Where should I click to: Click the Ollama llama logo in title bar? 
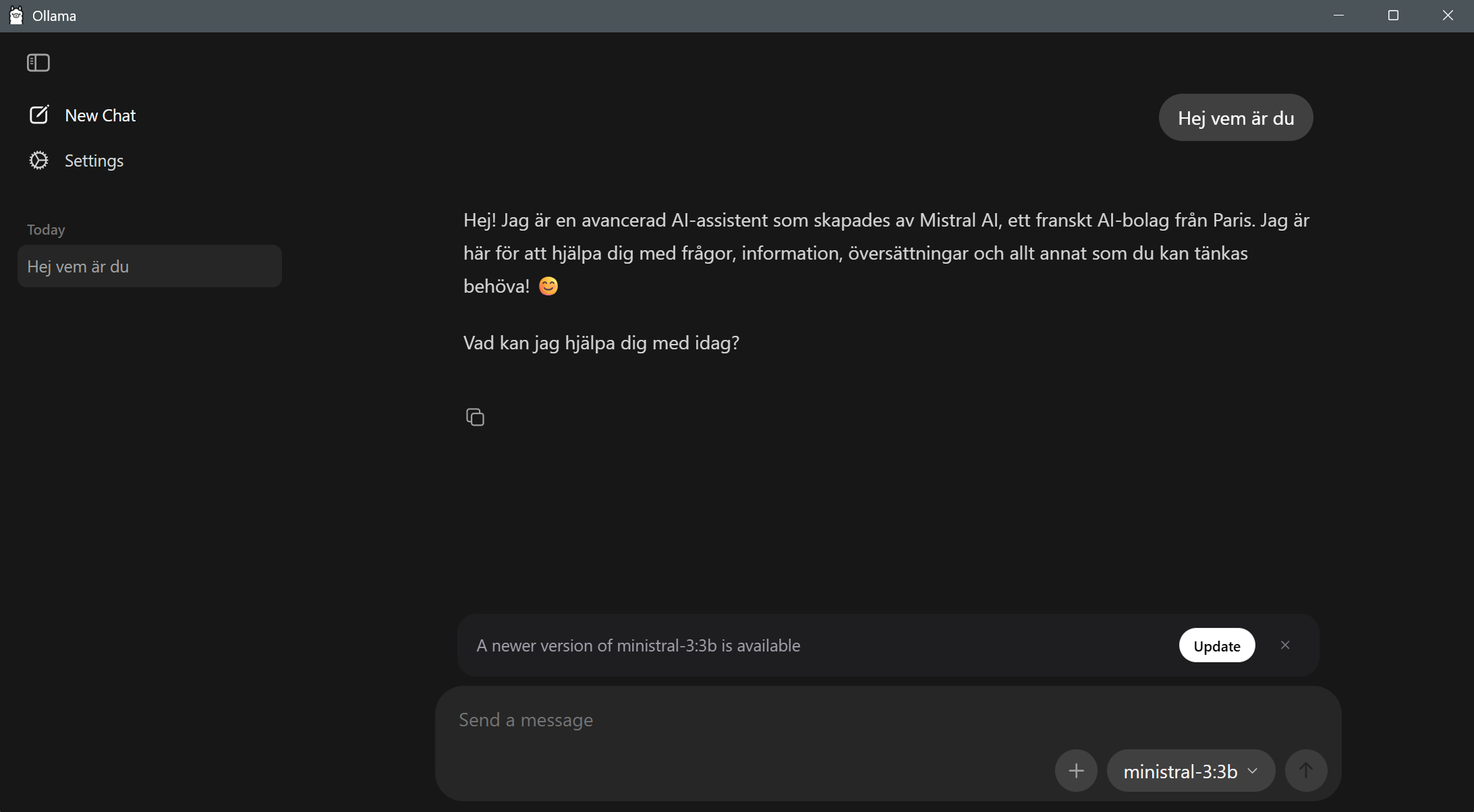(x=16, y=16)
